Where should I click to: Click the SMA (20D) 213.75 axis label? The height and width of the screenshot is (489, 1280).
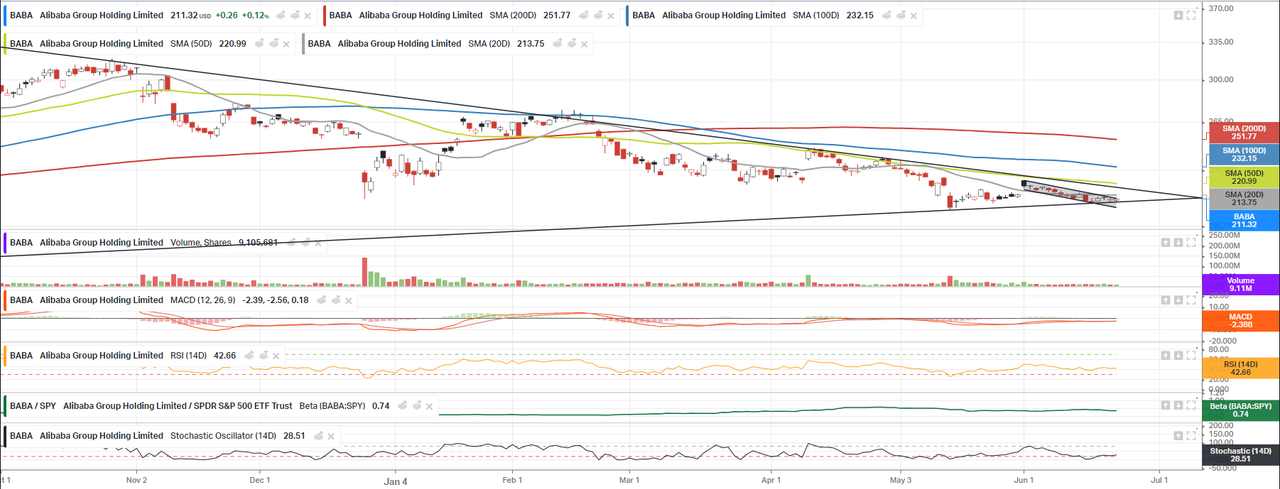(x=1244, y=199)
